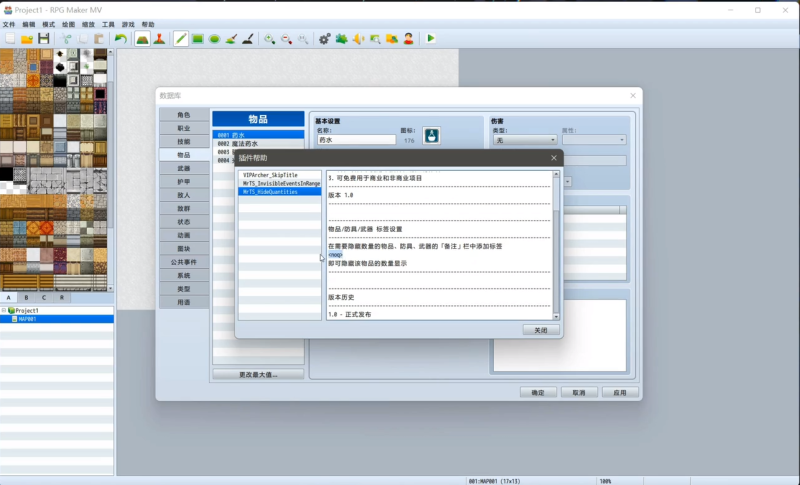This screenshot has height=485, width=800.
Task: Select 状态 tab in database
Action: pyautogui.click(x=184, y=222)
